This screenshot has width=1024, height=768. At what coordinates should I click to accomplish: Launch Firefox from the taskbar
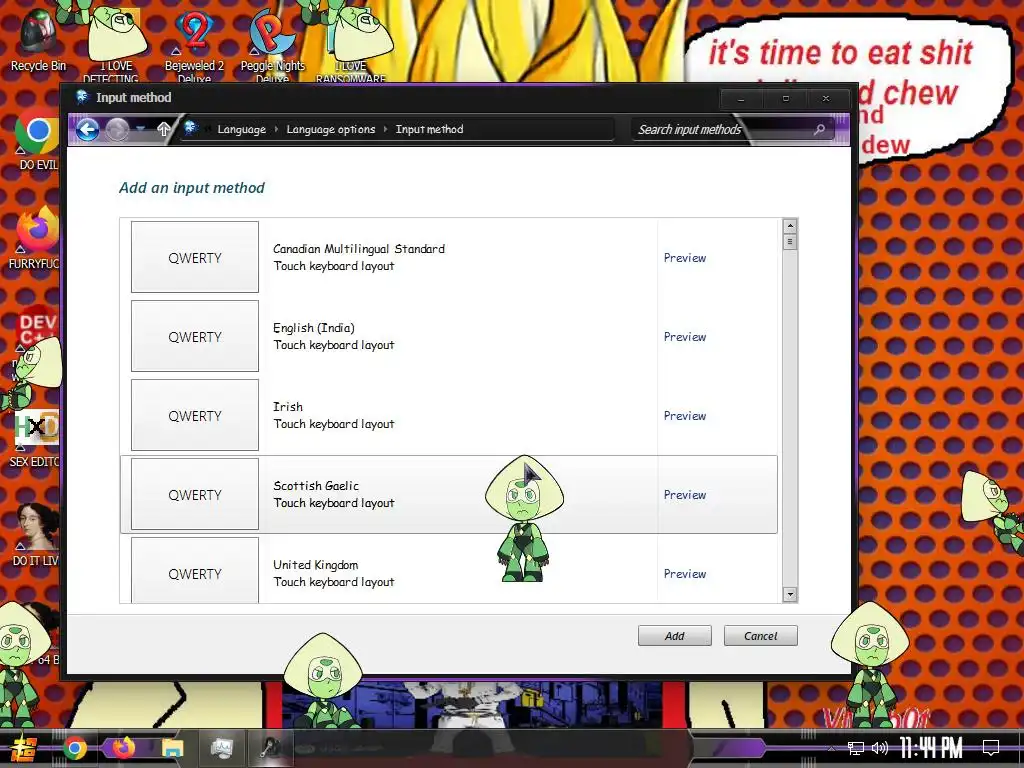(123, 748)
